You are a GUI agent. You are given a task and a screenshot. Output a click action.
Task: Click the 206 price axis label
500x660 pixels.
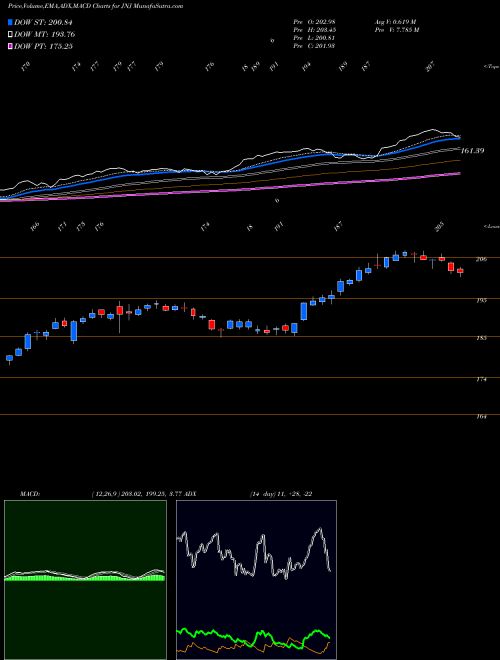click(x=481, y=259)
